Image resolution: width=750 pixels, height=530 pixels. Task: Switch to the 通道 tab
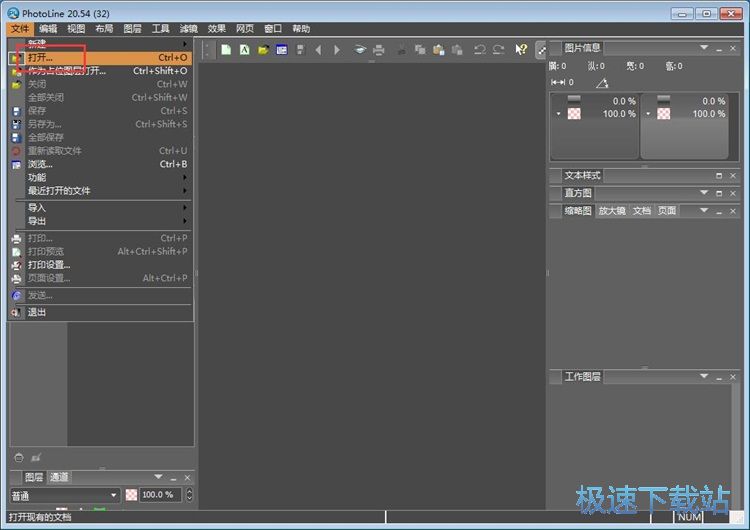(59, 478)
